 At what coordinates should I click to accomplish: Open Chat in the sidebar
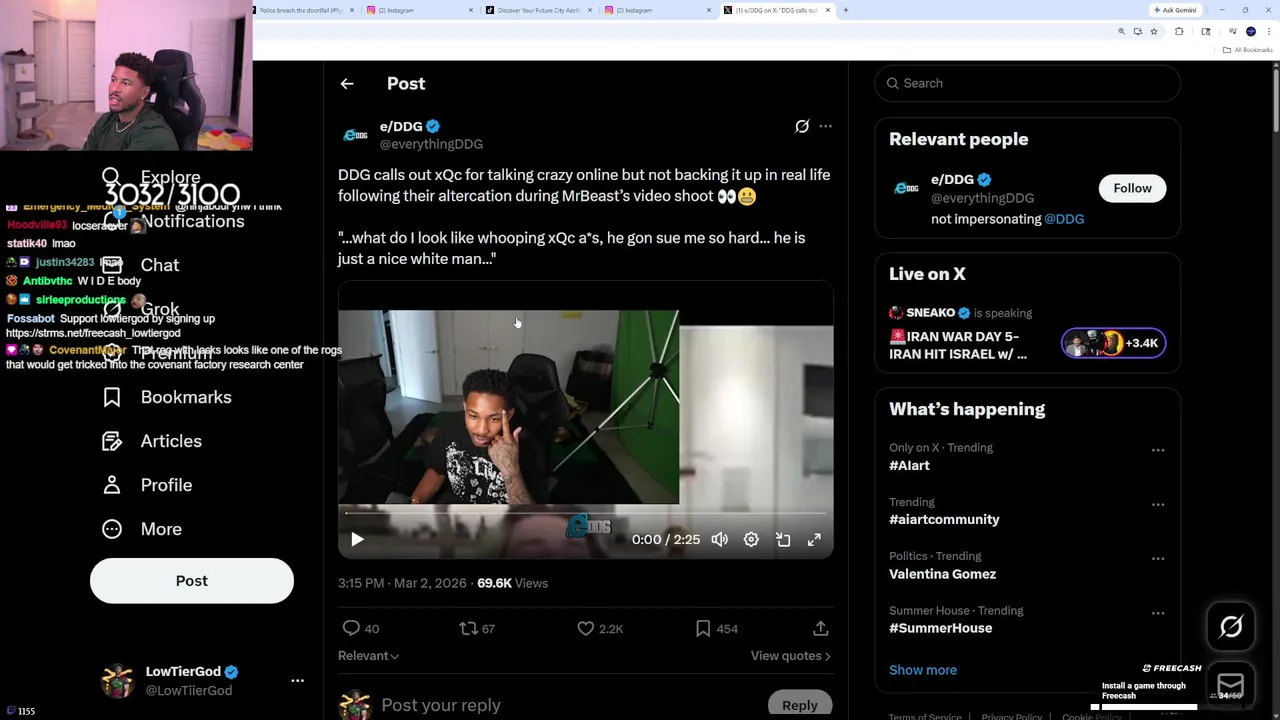click(x=141, y=265)
